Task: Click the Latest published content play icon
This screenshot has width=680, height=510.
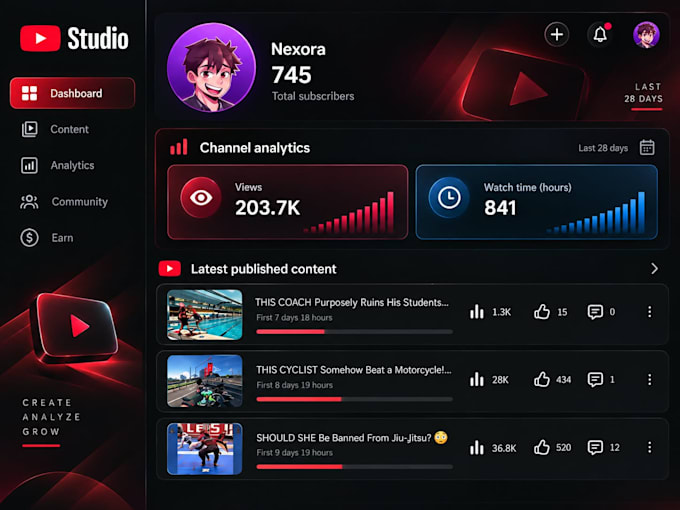Action: point(170,269)
